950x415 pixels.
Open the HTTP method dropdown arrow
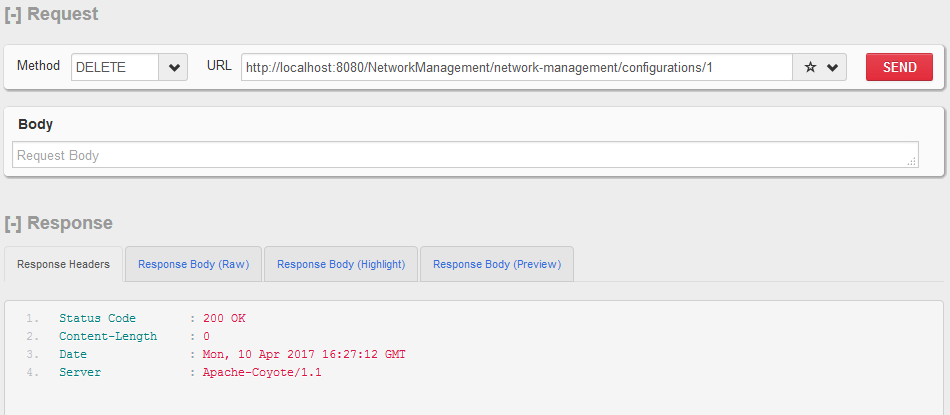[x=174, y=67]
